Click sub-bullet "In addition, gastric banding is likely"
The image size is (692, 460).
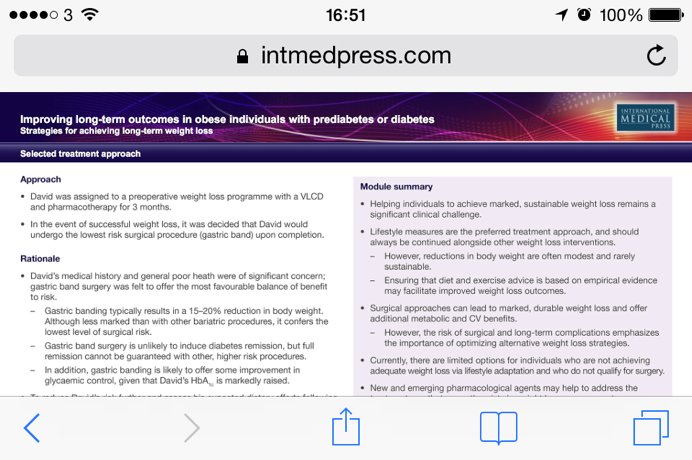(172, 376)
